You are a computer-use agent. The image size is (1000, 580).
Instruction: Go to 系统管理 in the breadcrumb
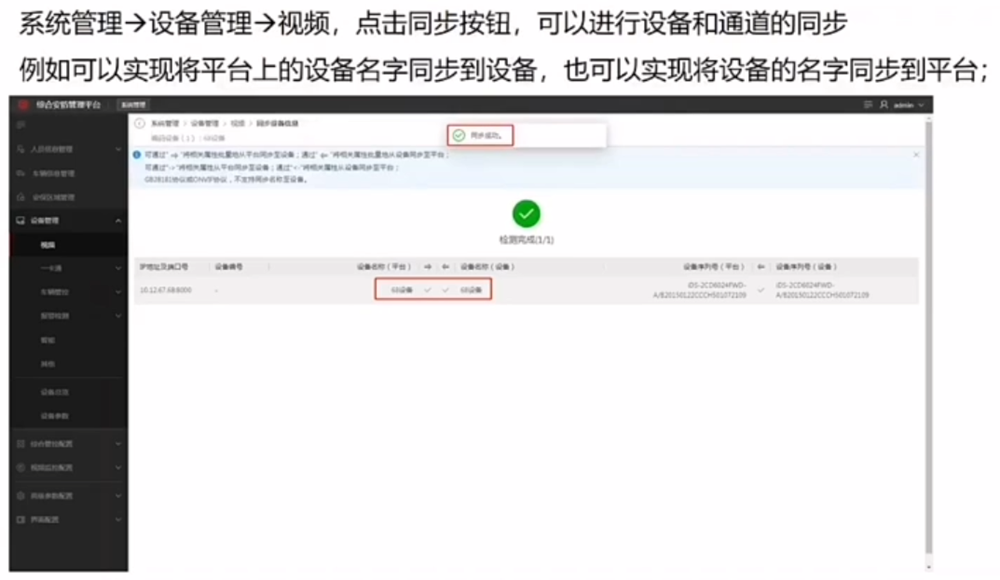[x=165, y=123]
